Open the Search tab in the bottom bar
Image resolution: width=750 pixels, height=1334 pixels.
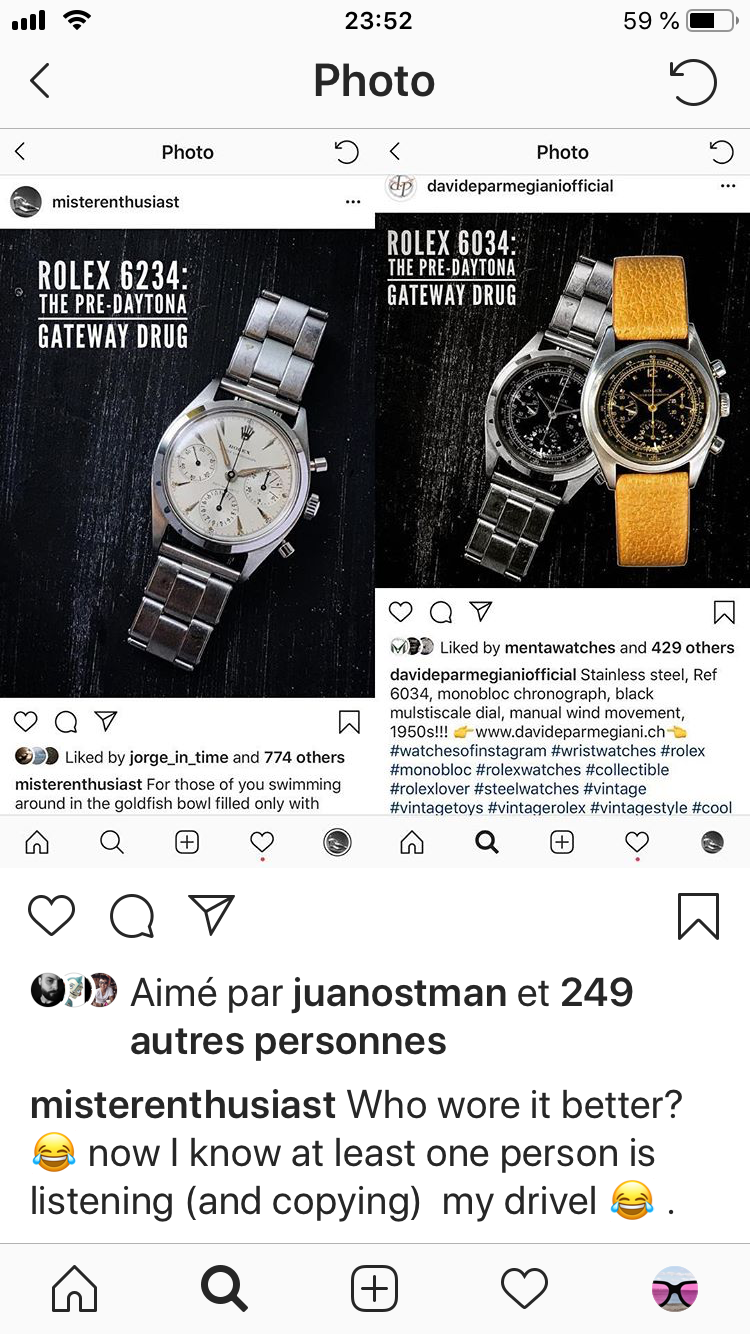pyautogui.click(x=224, y=1289)
